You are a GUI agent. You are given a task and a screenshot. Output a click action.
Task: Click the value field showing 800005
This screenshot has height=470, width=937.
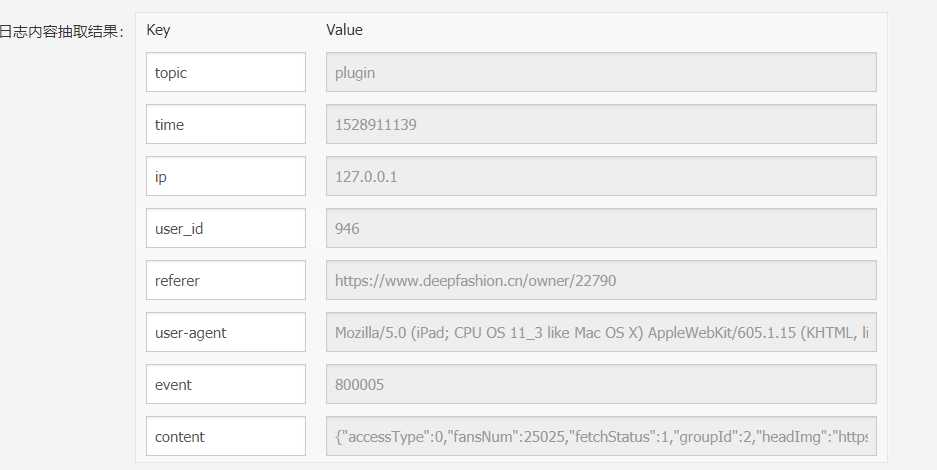[600, 385]
